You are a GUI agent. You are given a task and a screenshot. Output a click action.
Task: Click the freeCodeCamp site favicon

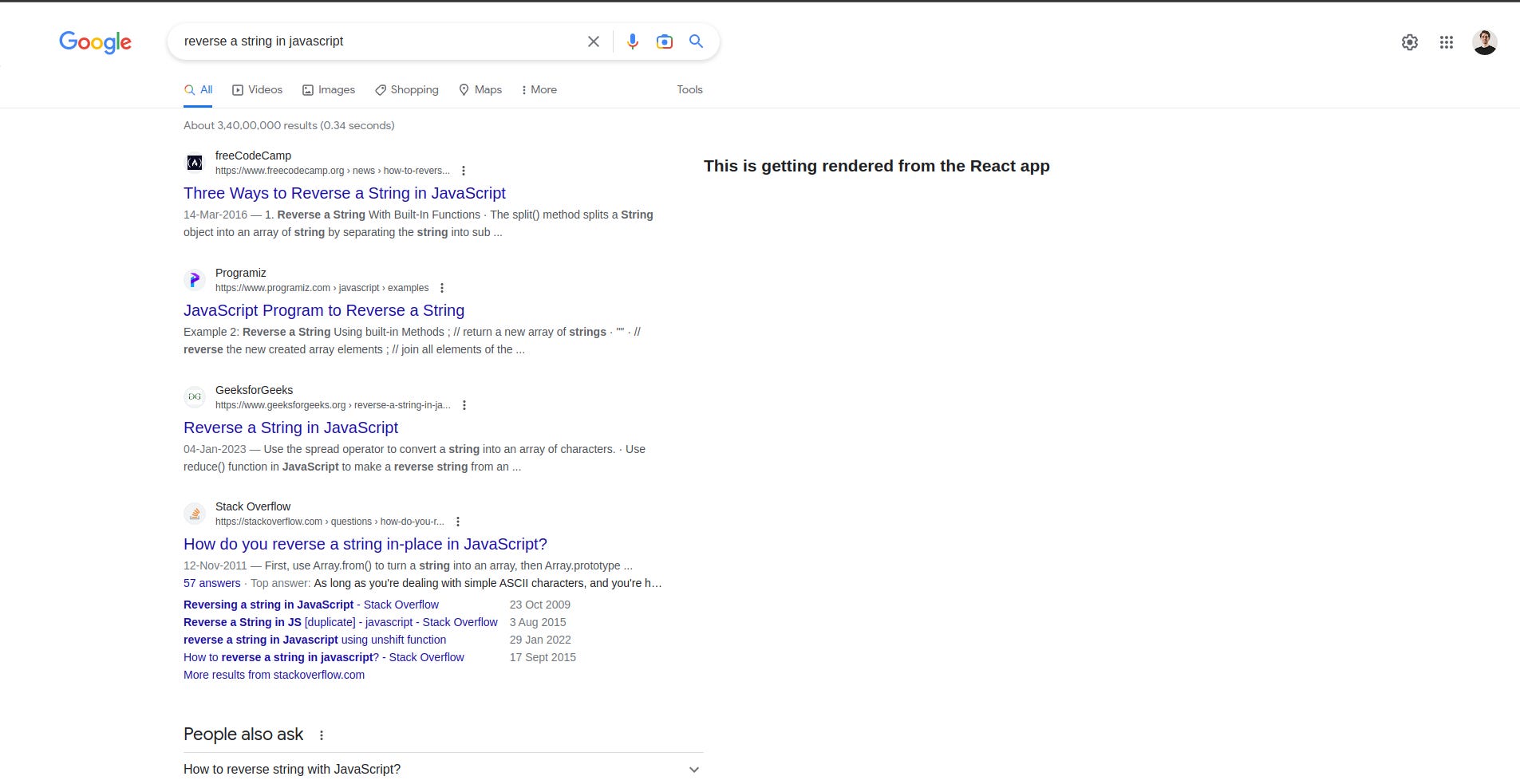195,163
